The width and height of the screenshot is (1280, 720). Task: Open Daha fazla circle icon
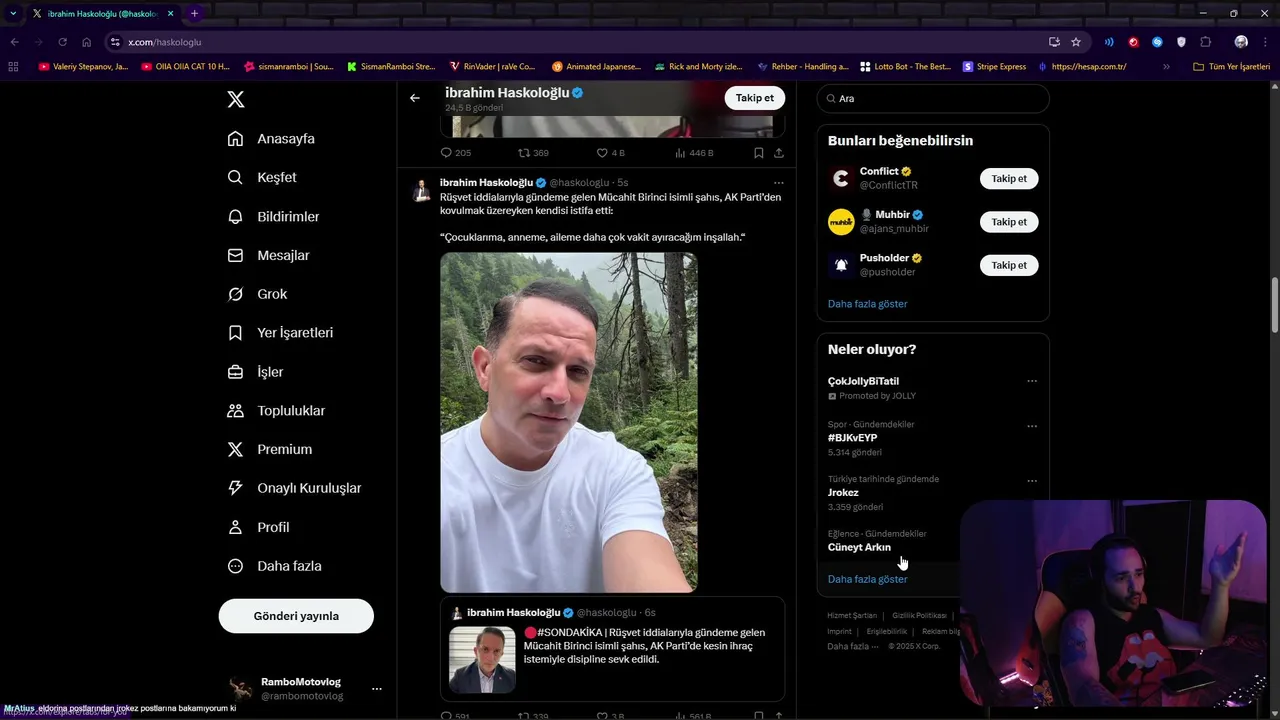[235, 566]
